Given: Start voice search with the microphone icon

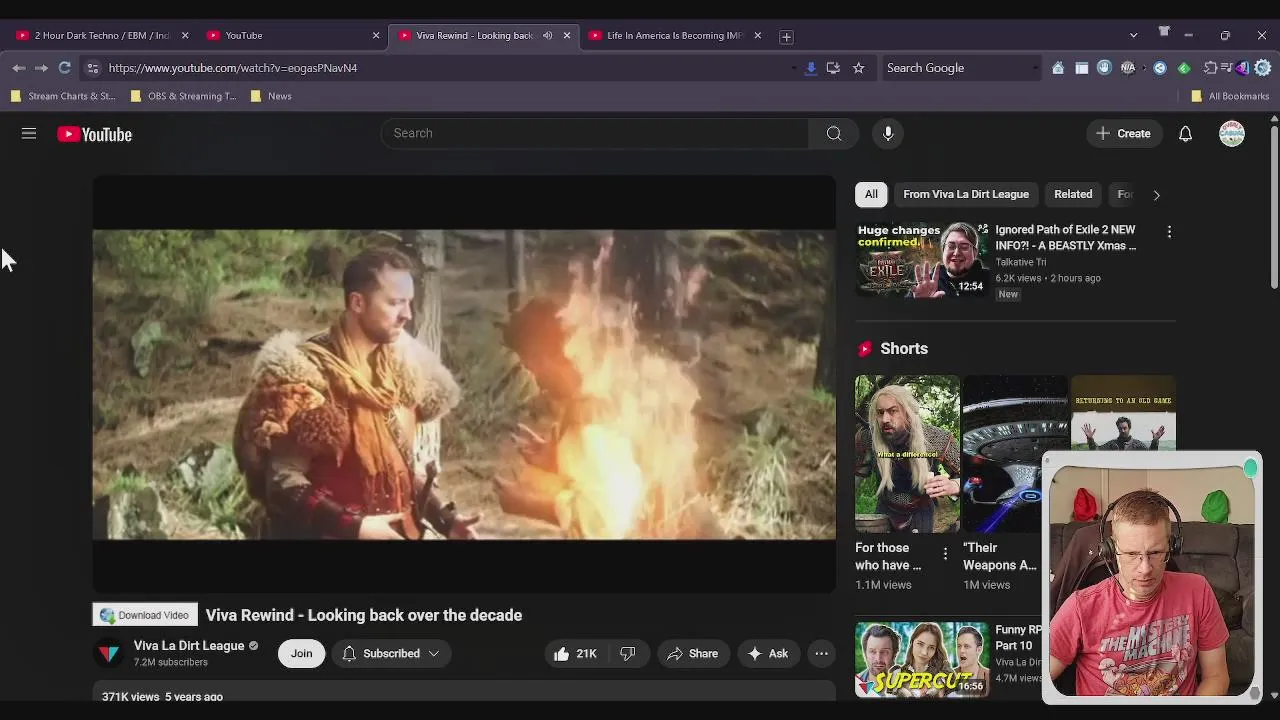Looking at the screenshot, I should [x=888, y=134].
